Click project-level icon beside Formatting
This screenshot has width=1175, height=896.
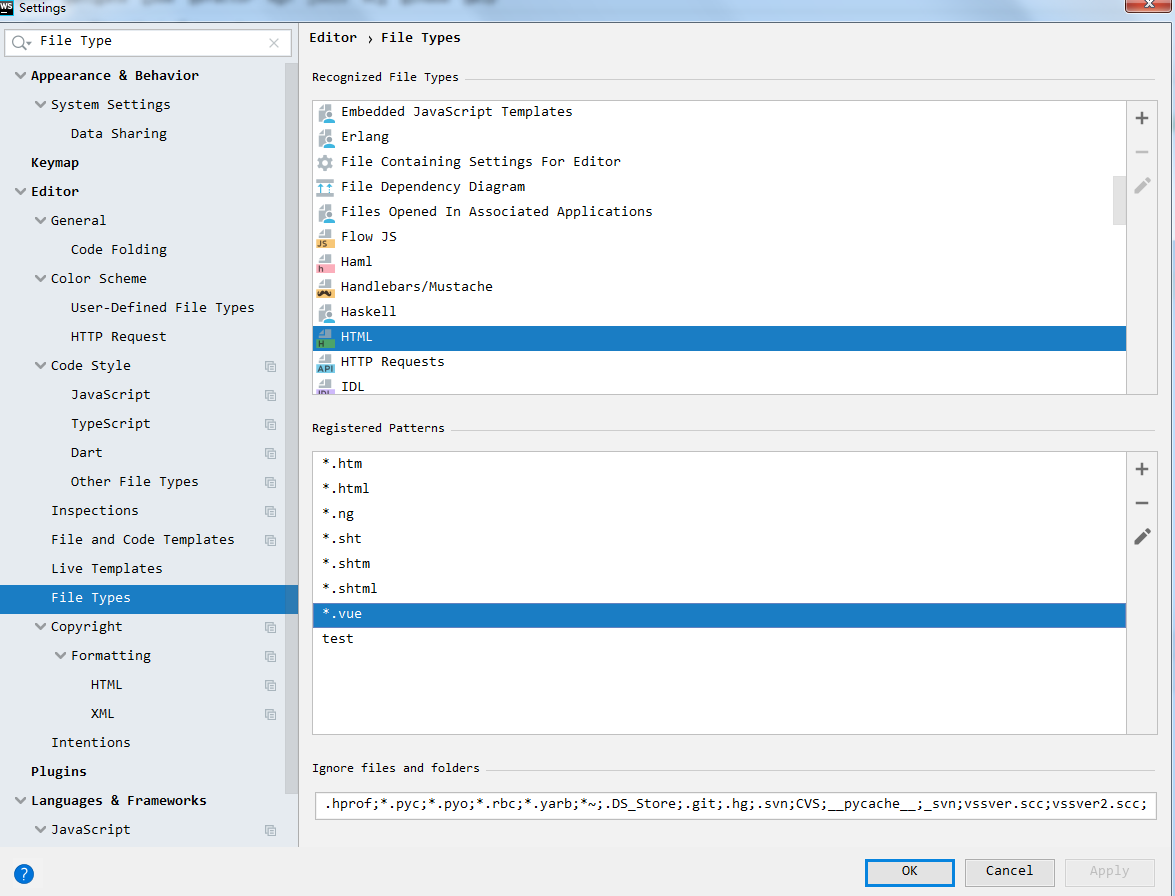pos(271,656)
